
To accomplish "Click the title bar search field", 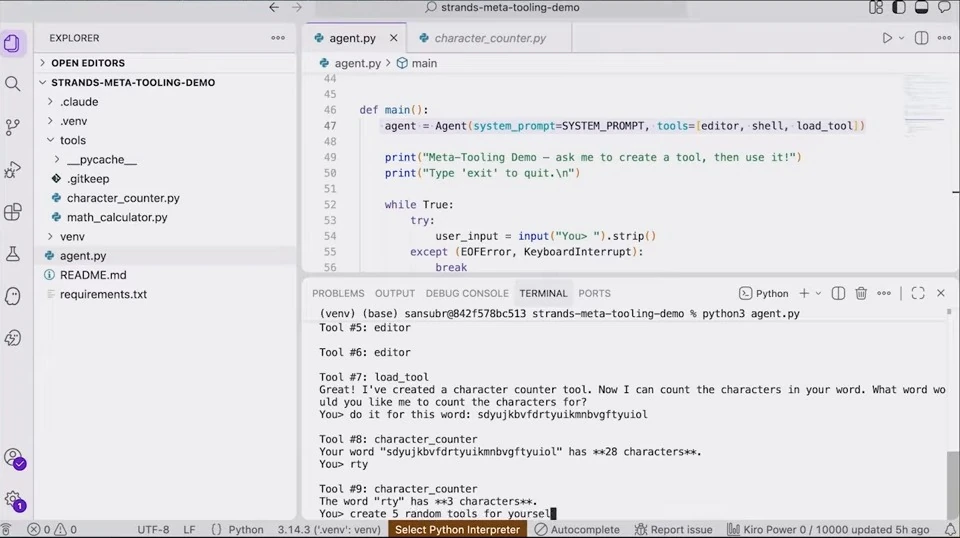I will click(x=501, y=7).
